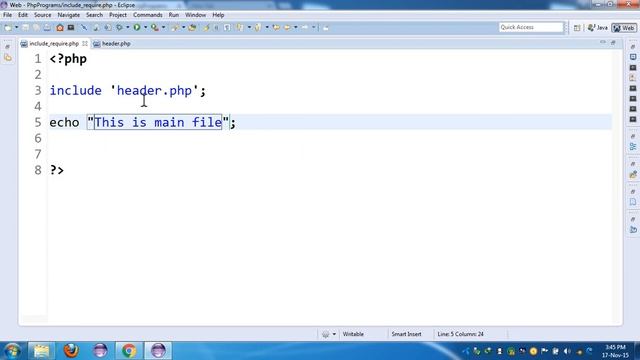Open the Help menu
Viewport: 640px width, 360px height.
coord(218,15)
